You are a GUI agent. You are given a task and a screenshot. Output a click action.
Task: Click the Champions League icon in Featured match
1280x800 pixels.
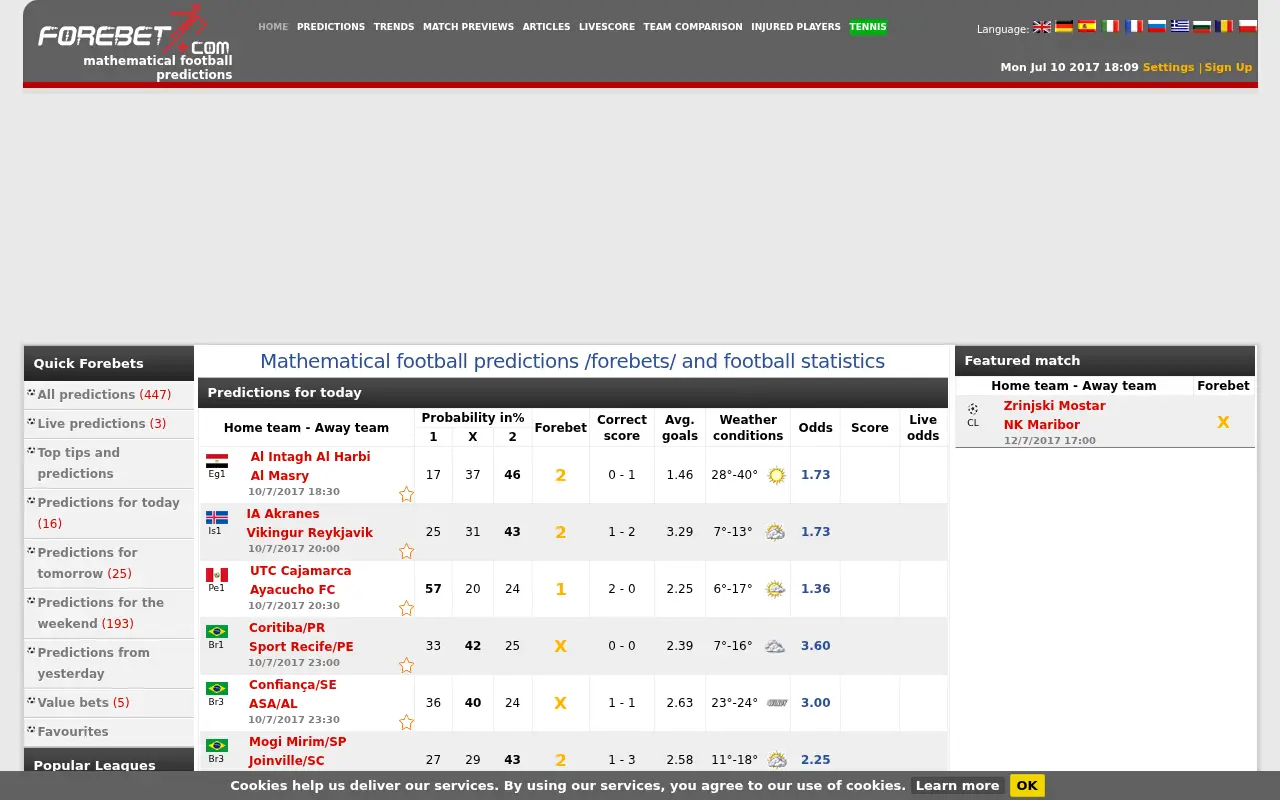click(973, 409)
